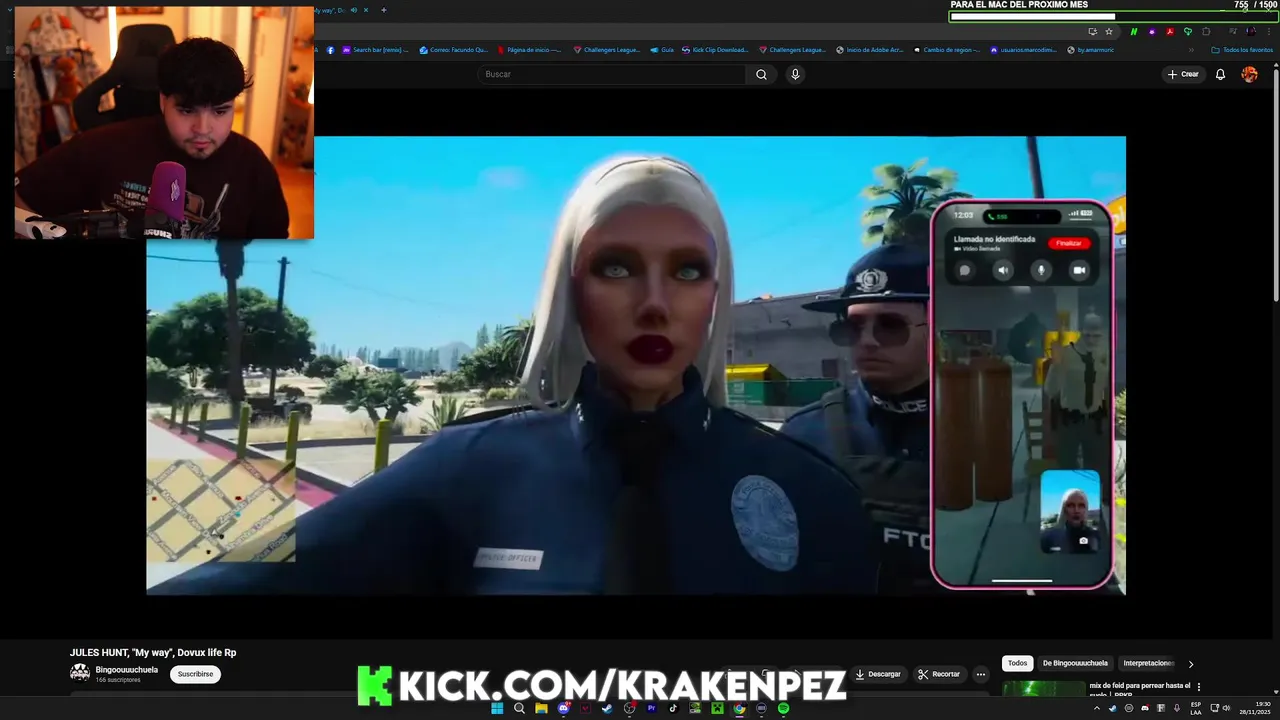1280x720 pixels.
Task: Expand the Todos los favoritos folder
Action: tap(1242, 49)
